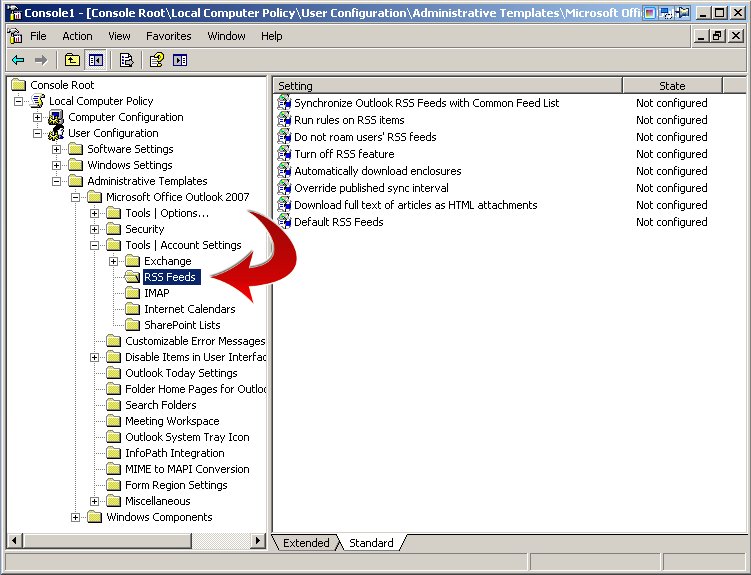Image resolution: width=751 pixels, height=575 pixels.
Task: Open the Favorites menu
Action: pyautogui.click(x=169, y=36)
